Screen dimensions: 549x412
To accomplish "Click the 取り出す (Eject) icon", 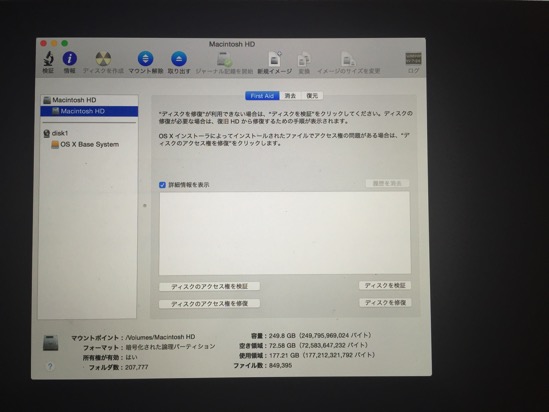I will tap(179, 59).
